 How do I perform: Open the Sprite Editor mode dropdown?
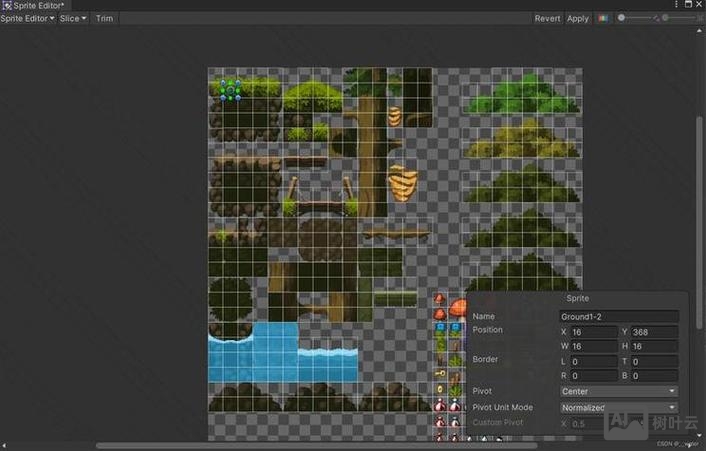tap(27, 18)
